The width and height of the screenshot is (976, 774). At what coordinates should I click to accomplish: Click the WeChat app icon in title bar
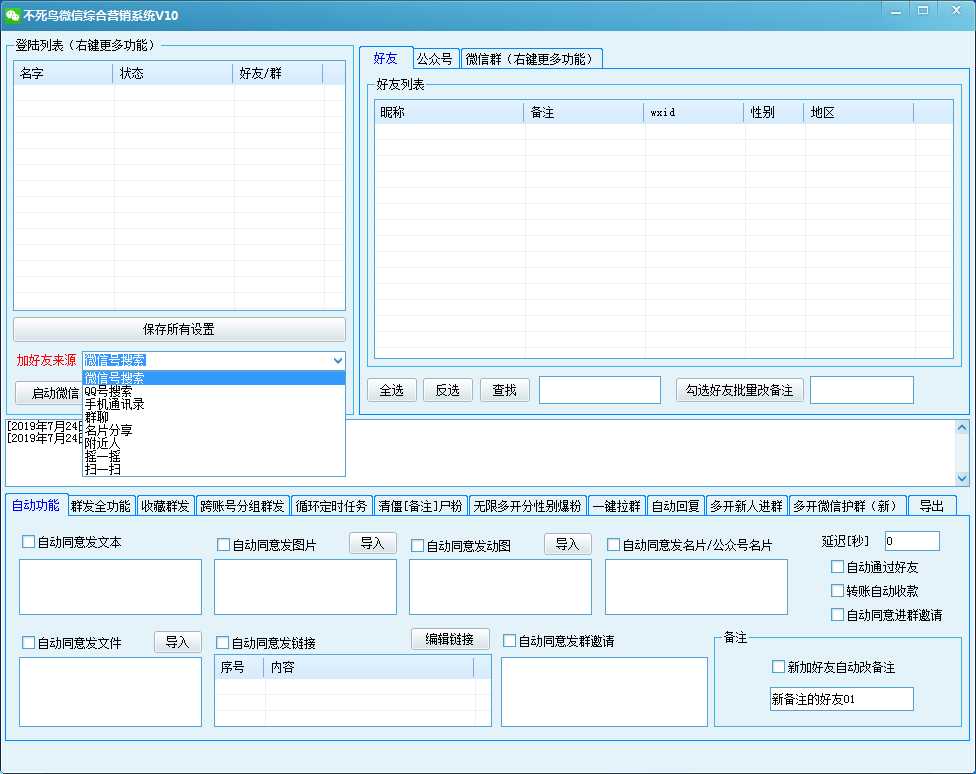click(13, 15)
